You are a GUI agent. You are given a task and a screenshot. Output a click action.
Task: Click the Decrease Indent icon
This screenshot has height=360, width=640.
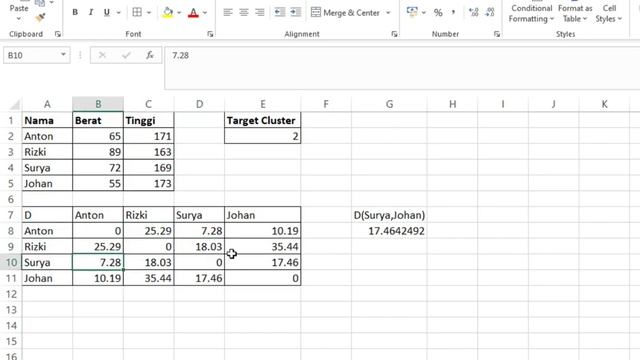pyautogui.click(x=280, y=12)
